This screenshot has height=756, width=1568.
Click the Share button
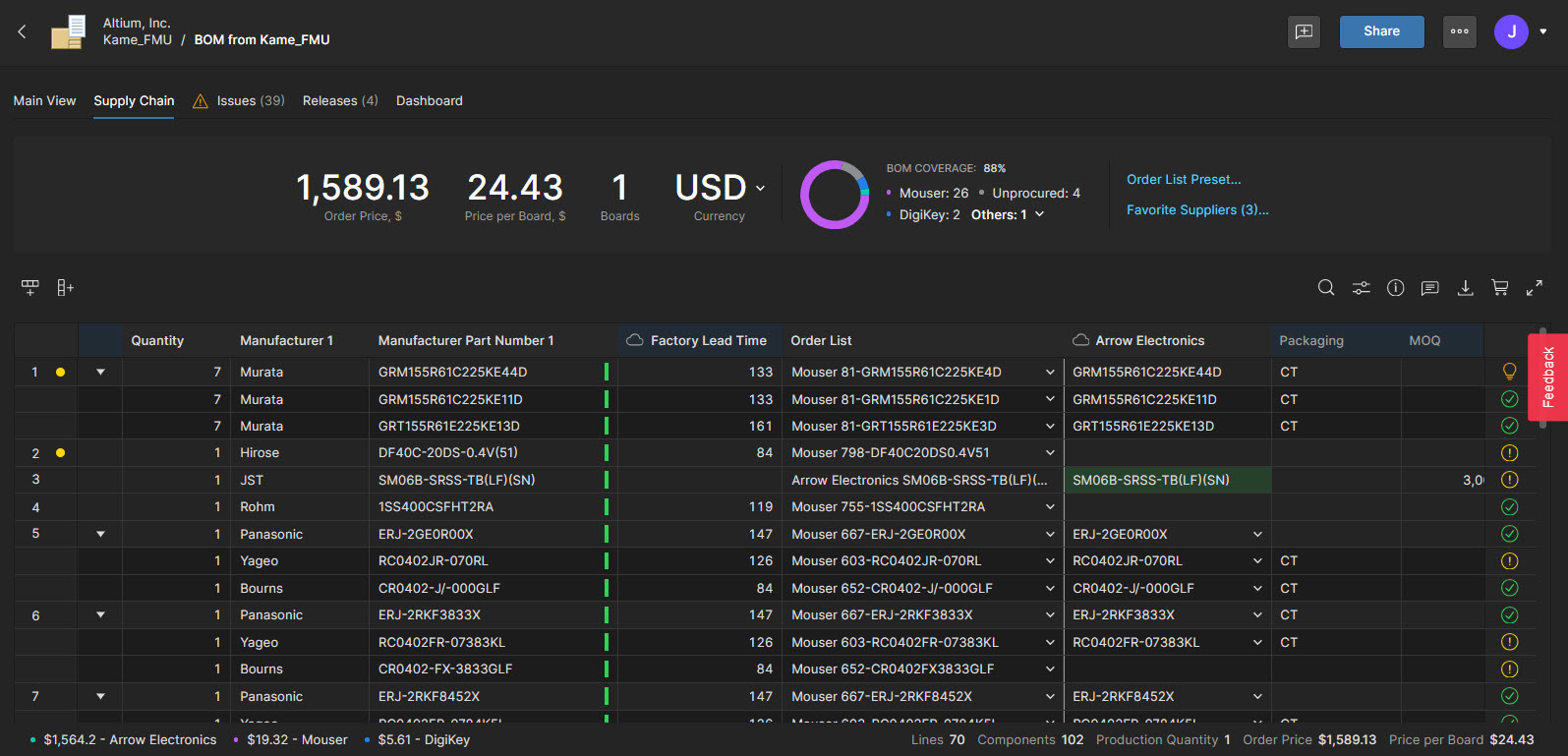1381,31
